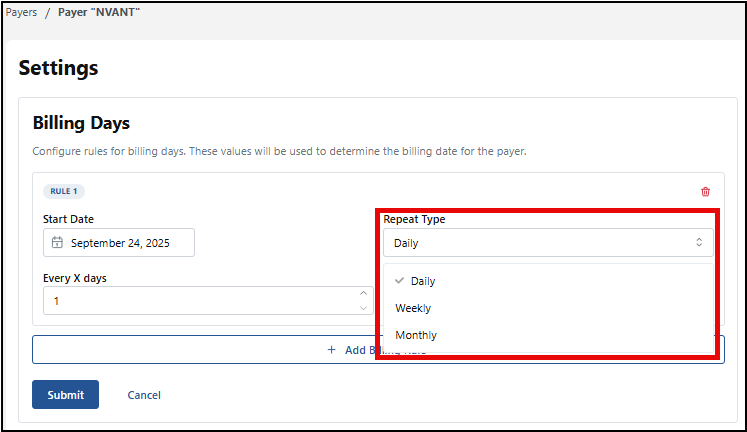
Task: Choose Weekly from the repeat type list
Action: [413, 308]
